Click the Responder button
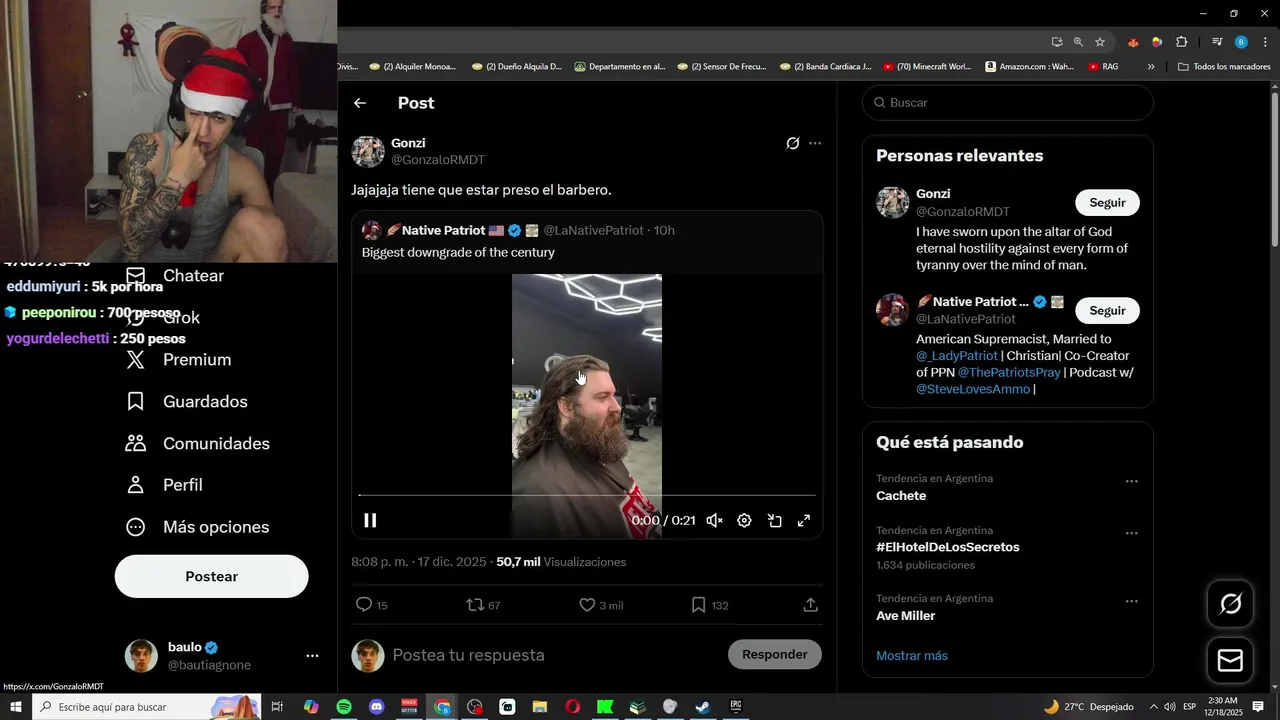Screen dimensions: 1280x720 click(775, 654)
